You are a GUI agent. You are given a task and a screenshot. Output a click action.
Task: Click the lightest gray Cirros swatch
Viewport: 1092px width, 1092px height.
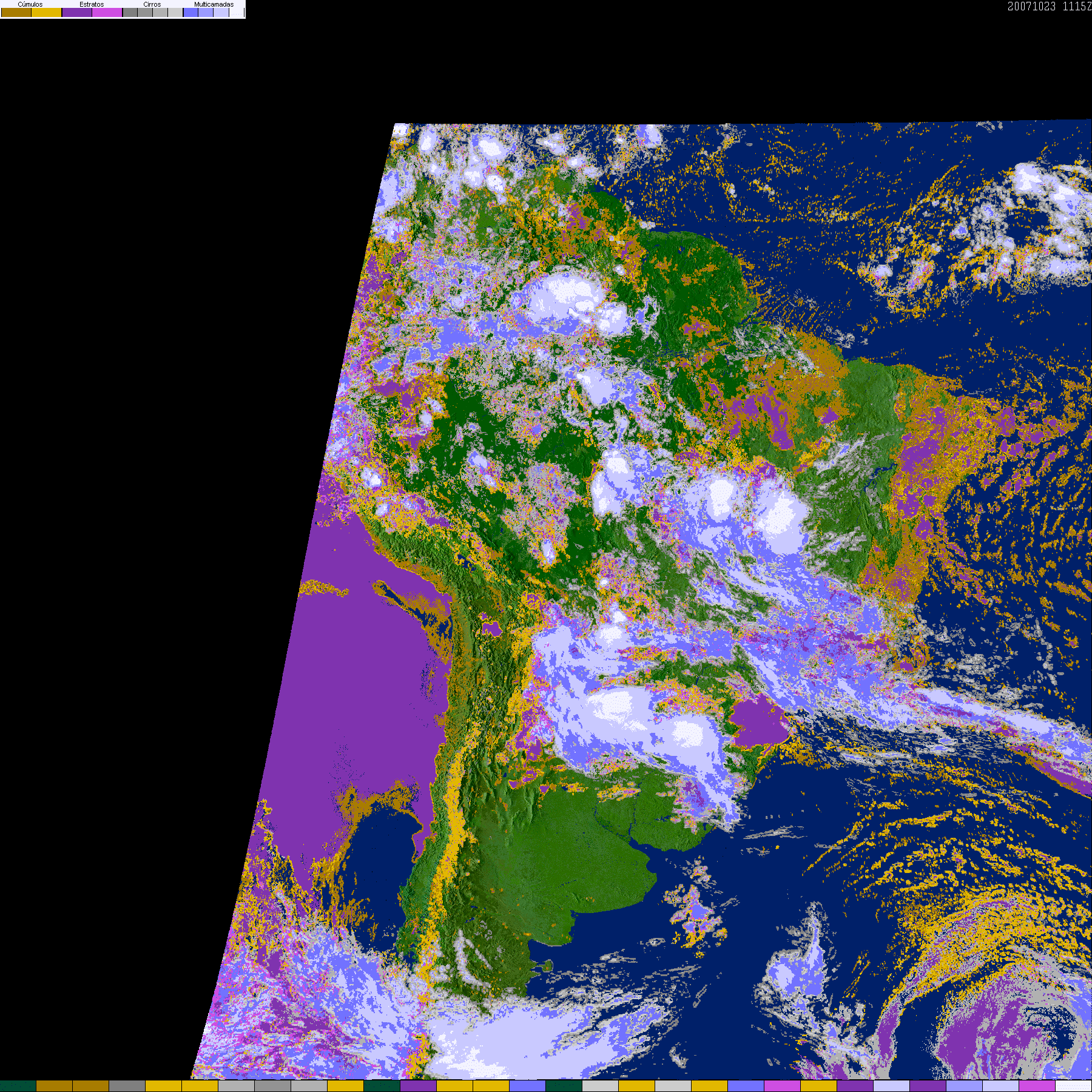tap(175, 12)
